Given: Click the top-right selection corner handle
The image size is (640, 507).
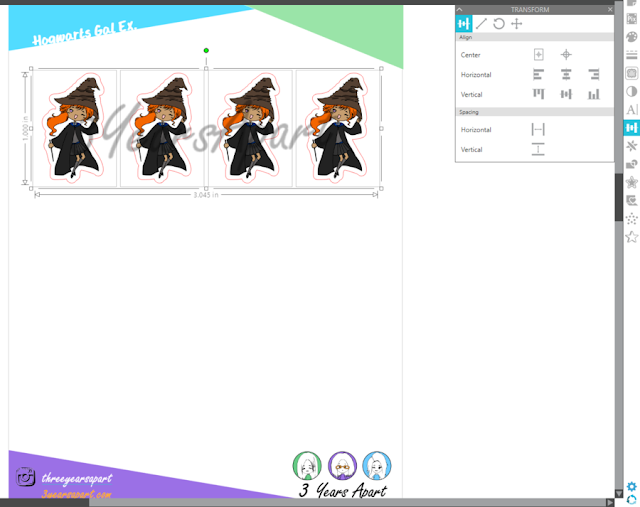Looking at the screenshot, I should (x=381, y=69).
